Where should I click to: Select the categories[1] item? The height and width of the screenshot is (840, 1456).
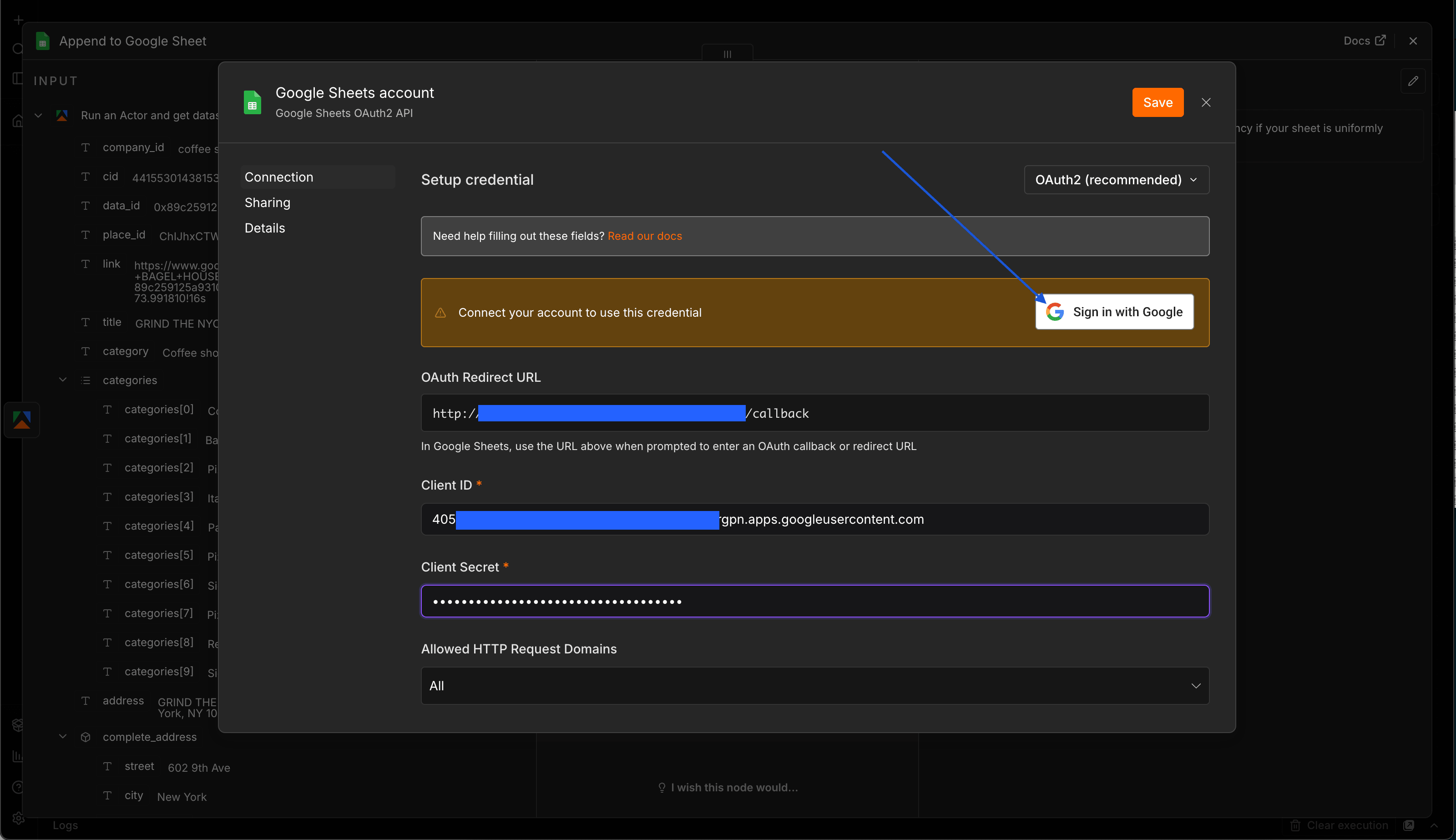[x=157, y=439]
